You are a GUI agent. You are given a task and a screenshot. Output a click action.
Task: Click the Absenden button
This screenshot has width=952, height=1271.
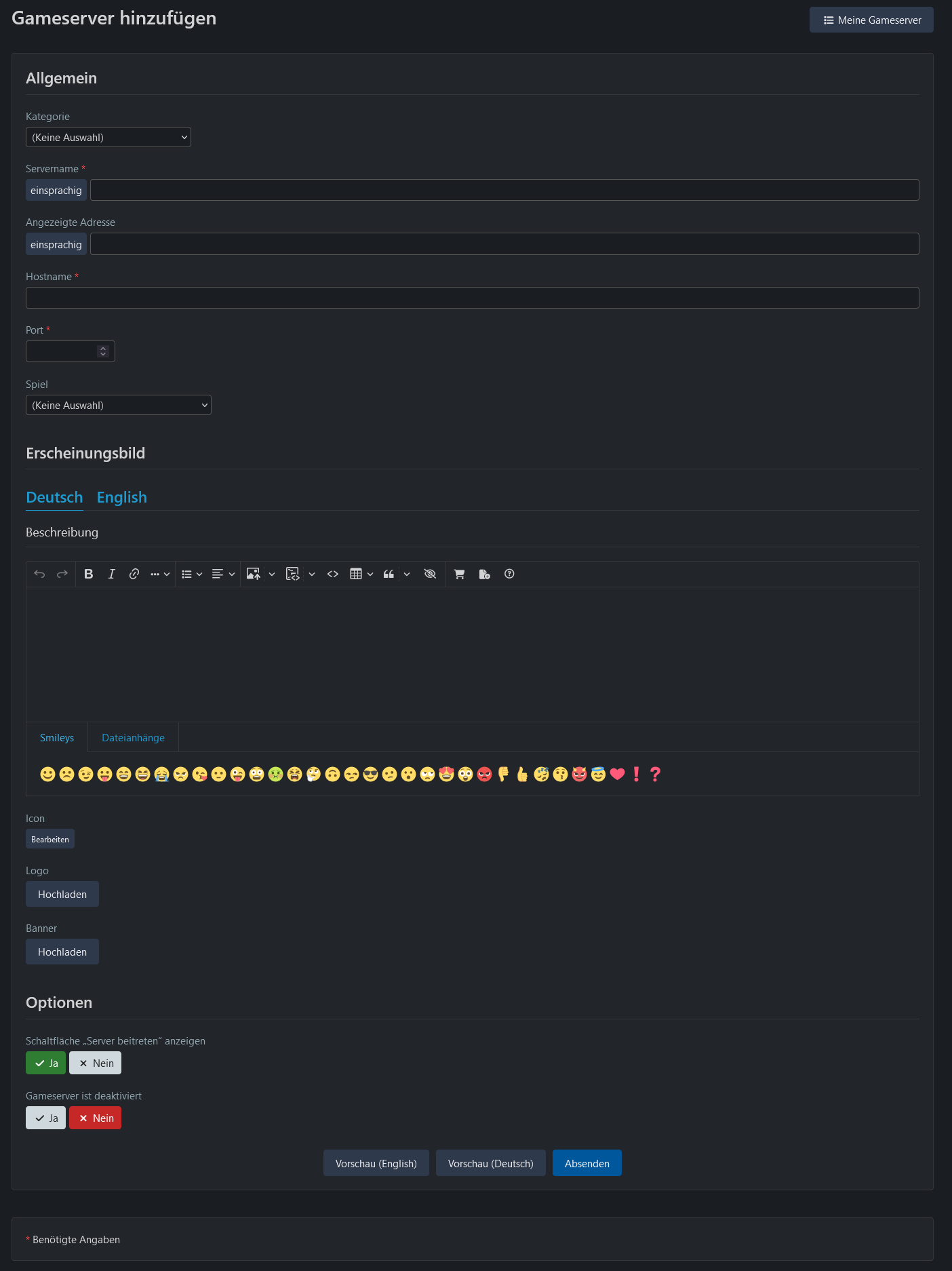pyautogui.click(x=587, y=1163)
